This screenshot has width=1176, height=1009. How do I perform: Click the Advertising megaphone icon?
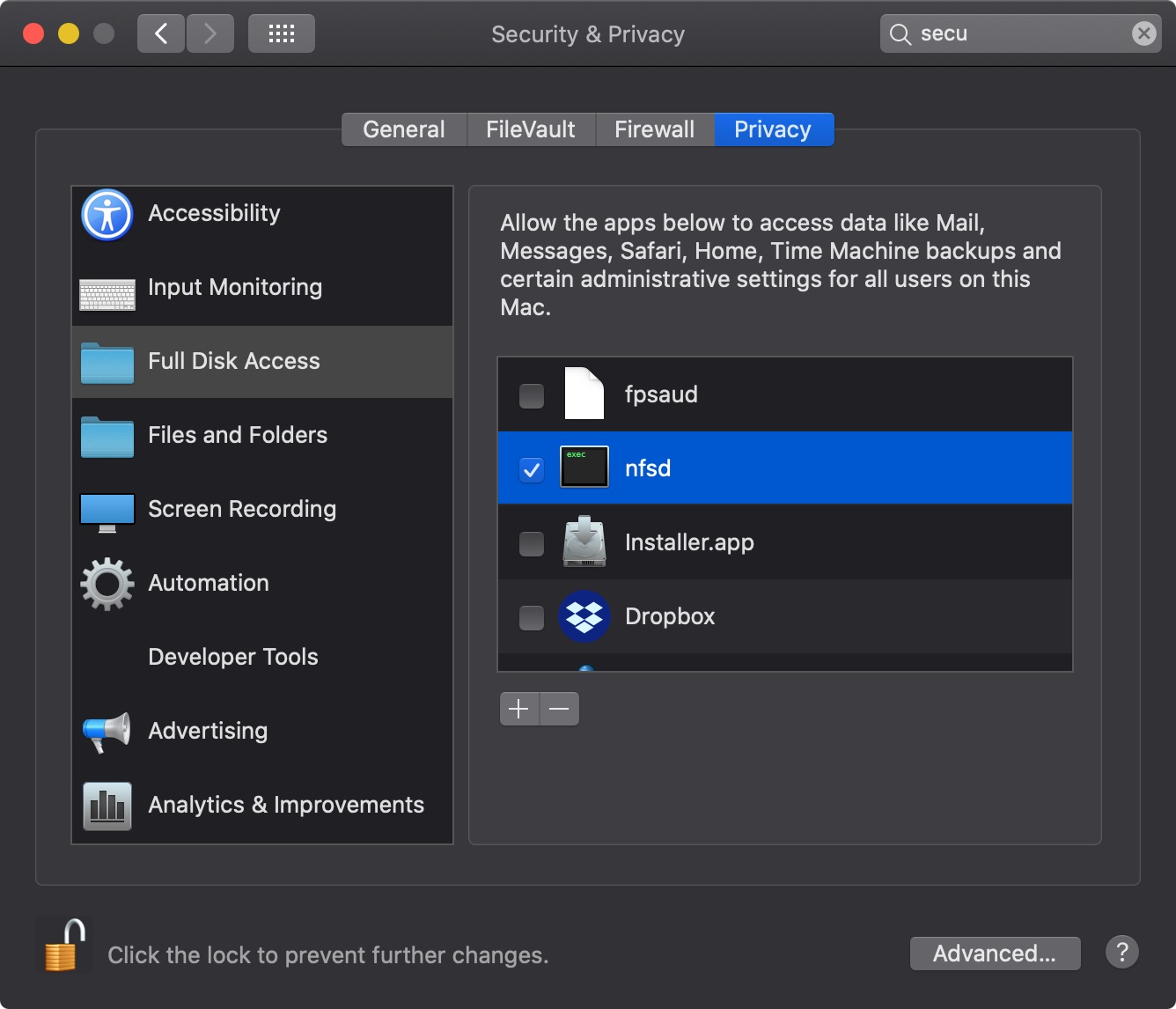coord(107,732)
